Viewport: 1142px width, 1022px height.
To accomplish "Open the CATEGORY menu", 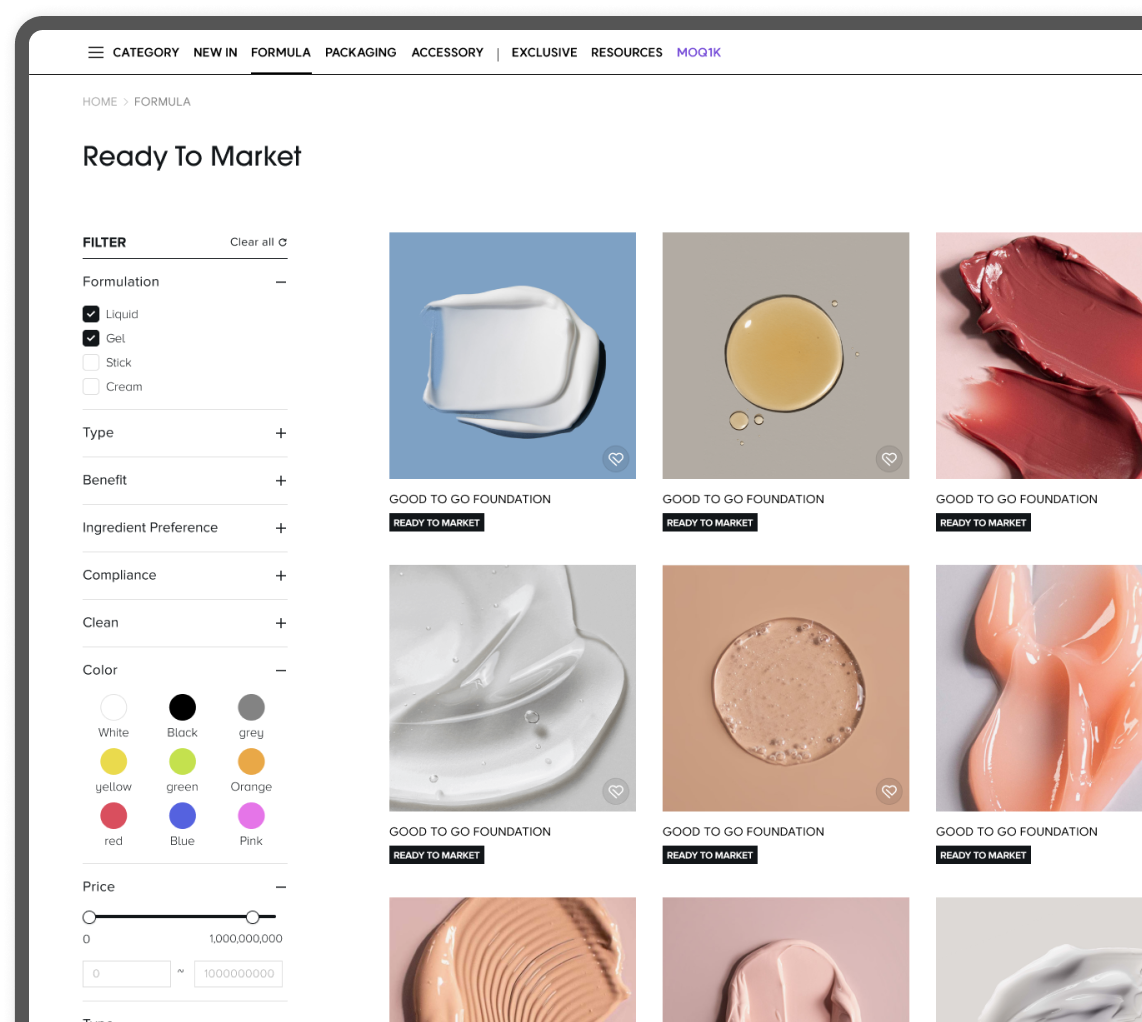I will [146, 52].
